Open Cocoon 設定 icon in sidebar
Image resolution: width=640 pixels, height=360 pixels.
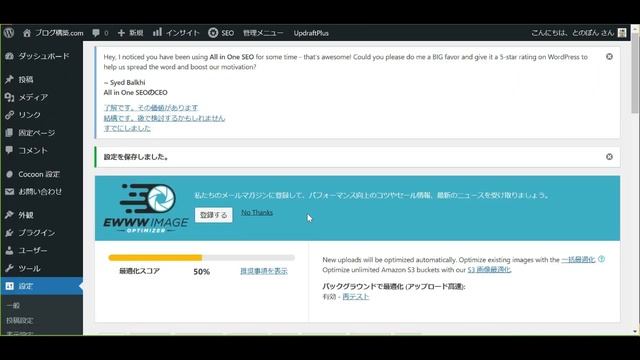tap(9, 174)
